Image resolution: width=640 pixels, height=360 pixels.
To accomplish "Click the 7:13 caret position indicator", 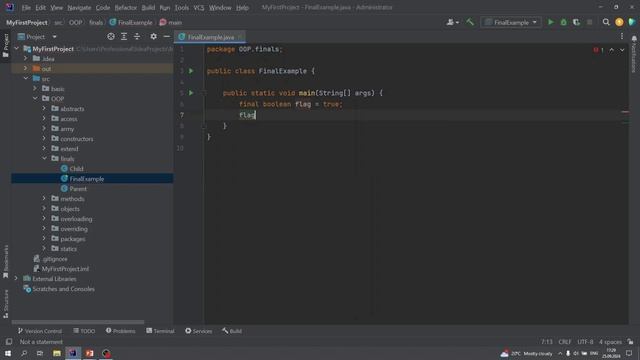I will pos(547,342).
